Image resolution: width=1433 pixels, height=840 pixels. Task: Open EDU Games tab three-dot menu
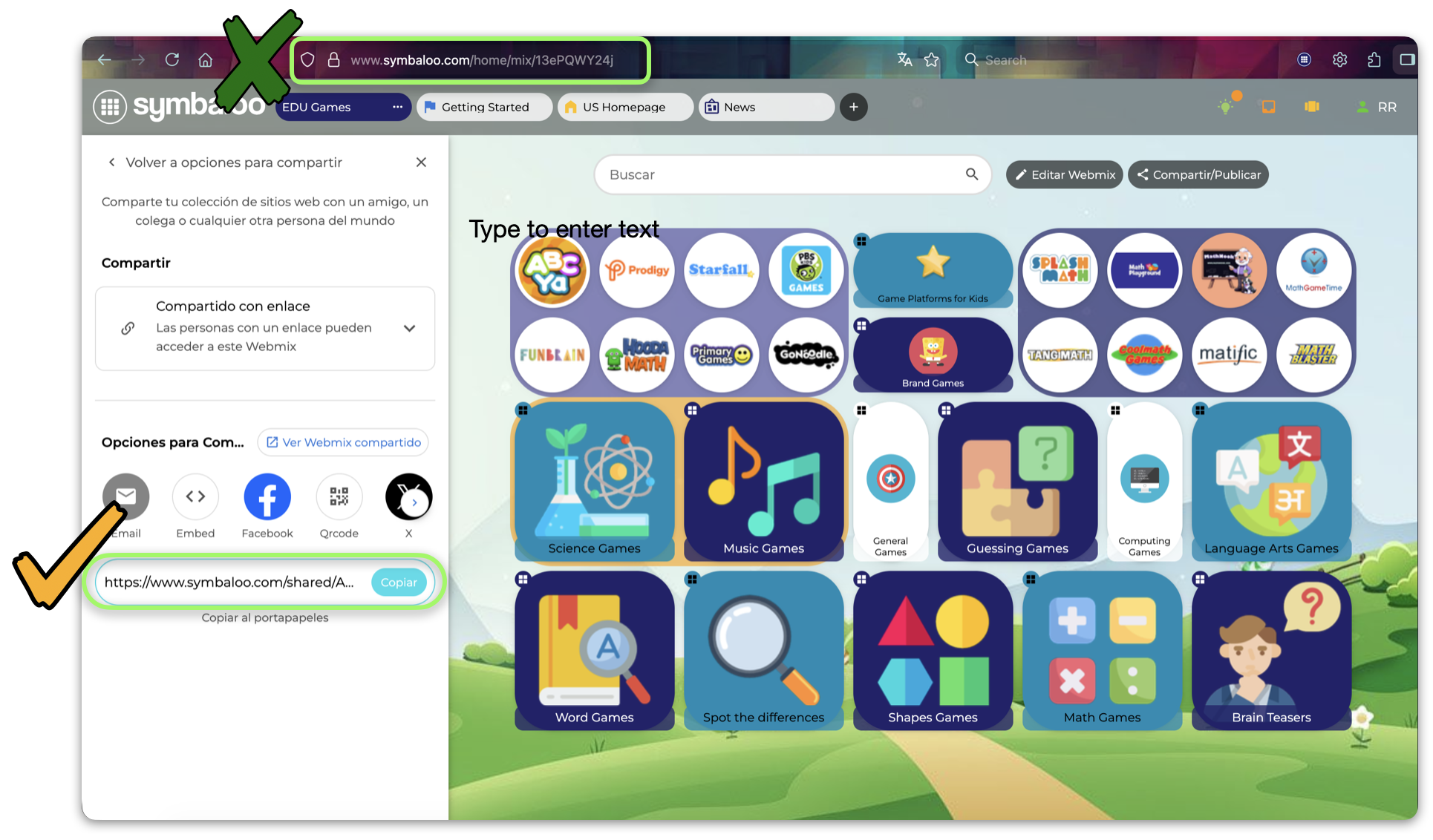tap(398, 107)
